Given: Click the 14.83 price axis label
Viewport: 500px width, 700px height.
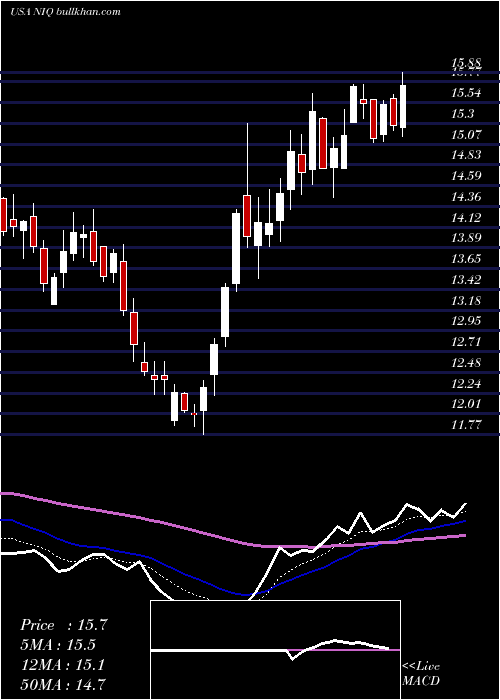Looking at the screenshot, I should pyautogui.click(x=466, y=154).
